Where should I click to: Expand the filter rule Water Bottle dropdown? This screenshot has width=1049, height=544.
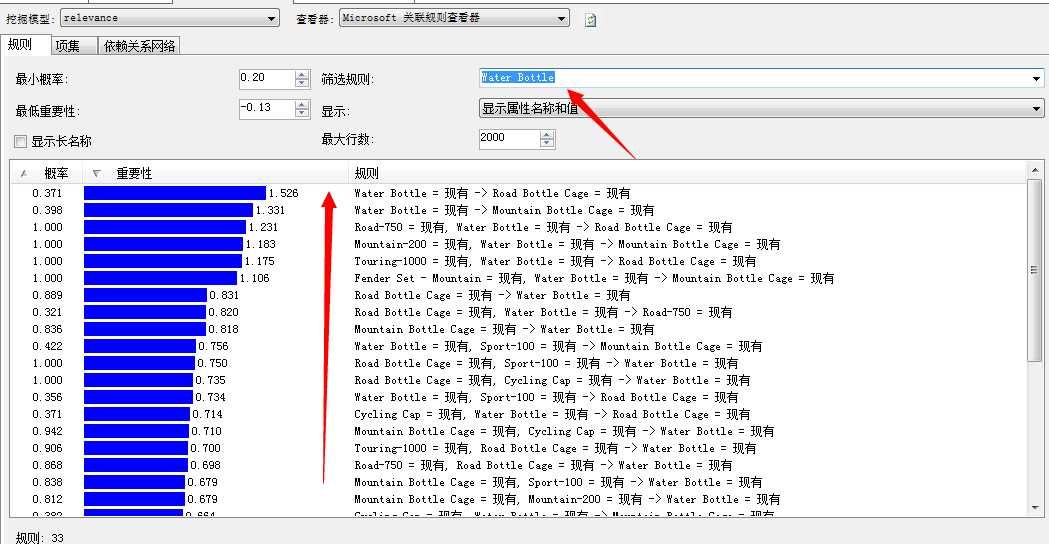[1036, 78]
